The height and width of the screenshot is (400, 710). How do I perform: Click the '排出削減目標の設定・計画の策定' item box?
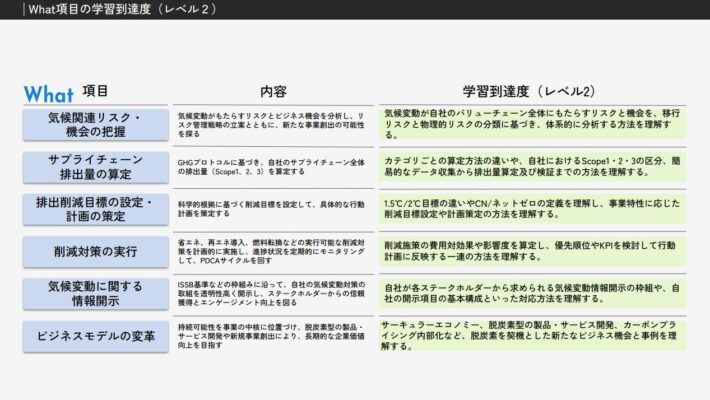tap(95, 208)
